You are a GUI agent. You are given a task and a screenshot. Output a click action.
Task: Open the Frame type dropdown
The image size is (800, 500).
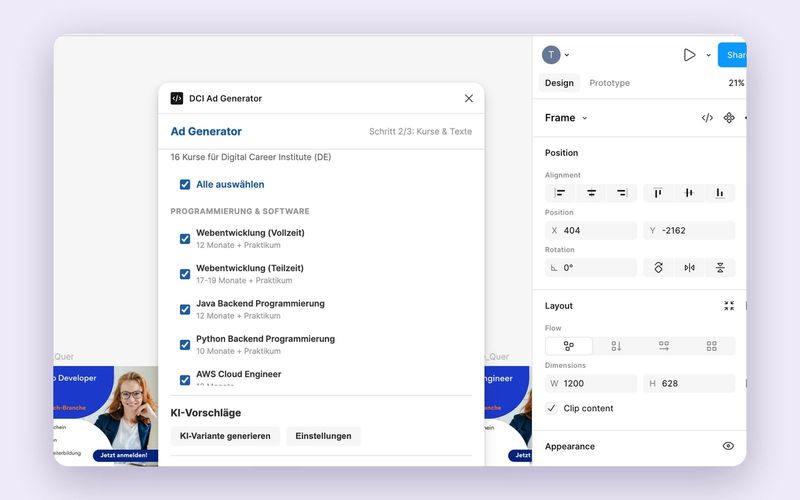[x=585, y=118]
